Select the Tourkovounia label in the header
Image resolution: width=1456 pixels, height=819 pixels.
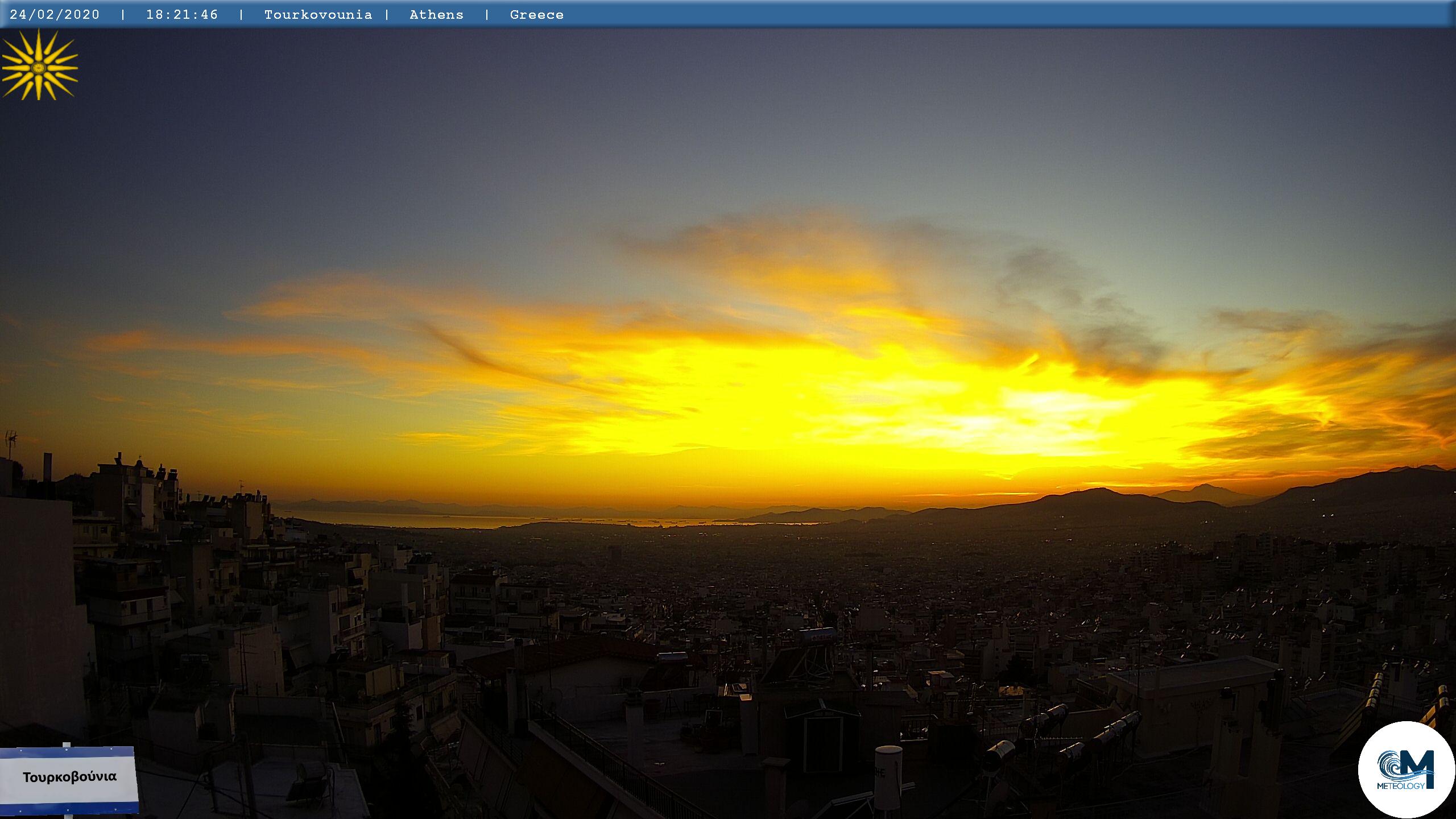[318, 15]
